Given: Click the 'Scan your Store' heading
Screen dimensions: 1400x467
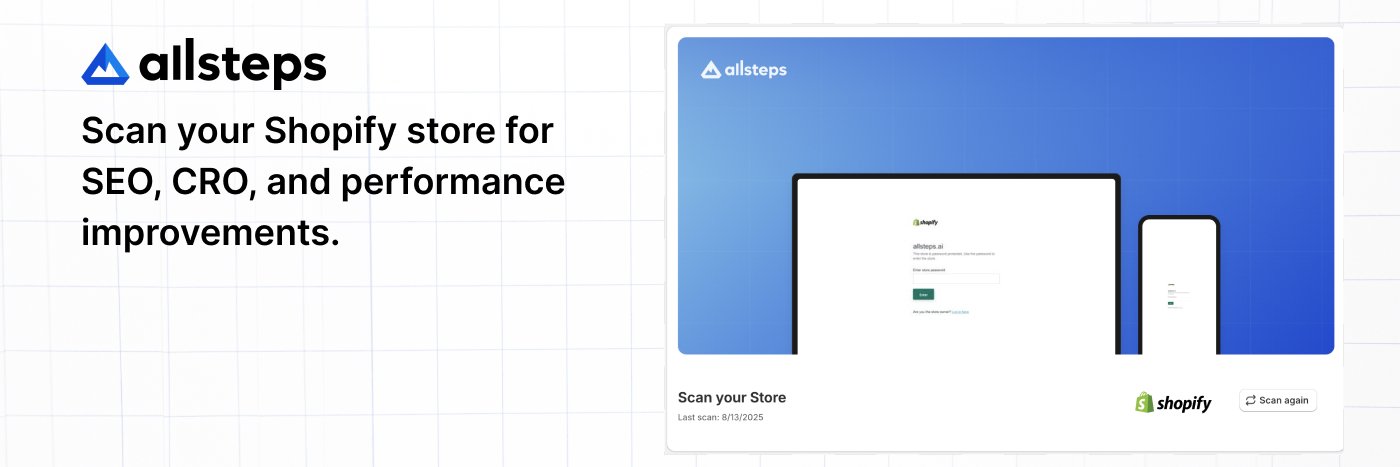Looking at the screenshot, I should 732,397.
